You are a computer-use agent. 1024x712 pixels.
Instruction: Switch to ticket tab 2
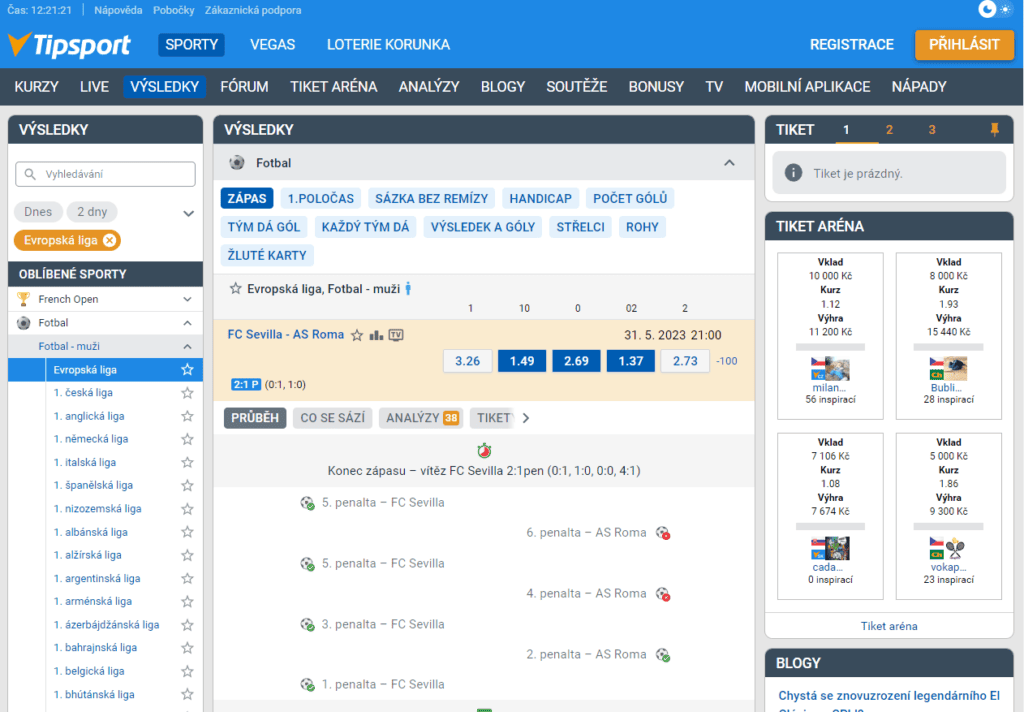[889, 129]
